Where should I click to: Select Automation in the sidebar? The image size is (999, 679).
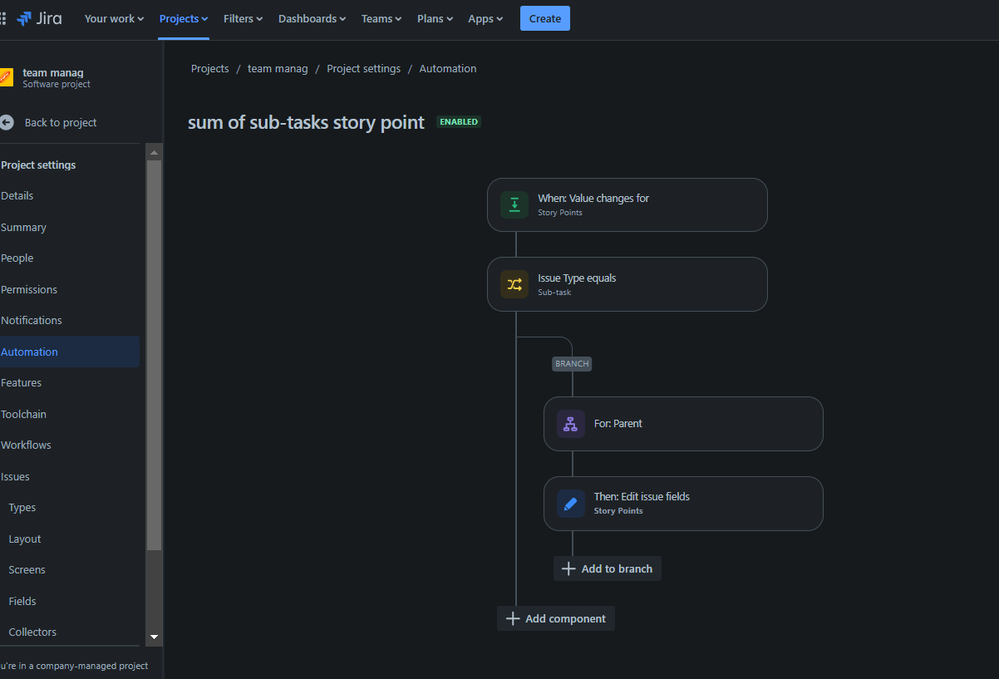(69, 352)
